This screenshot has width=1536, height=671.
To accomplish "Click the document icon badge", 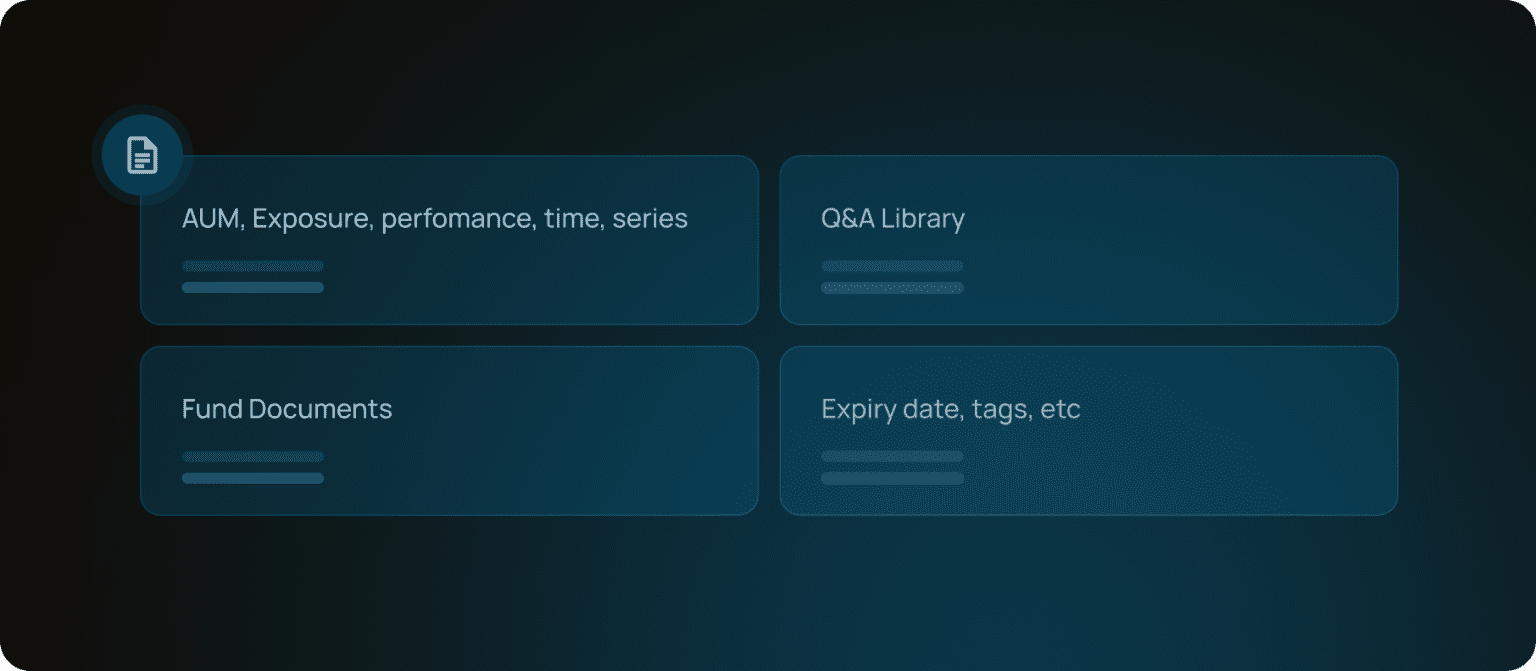I will tap(142, 155).
